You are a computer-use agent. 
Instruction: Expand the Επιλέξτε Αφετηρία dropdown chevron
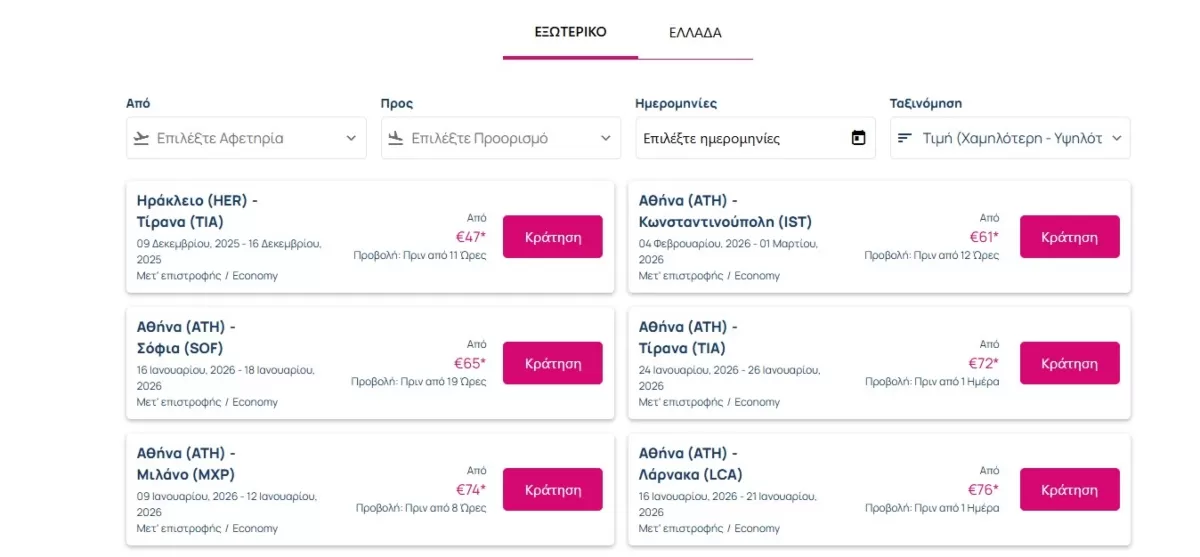click(351, 138)
